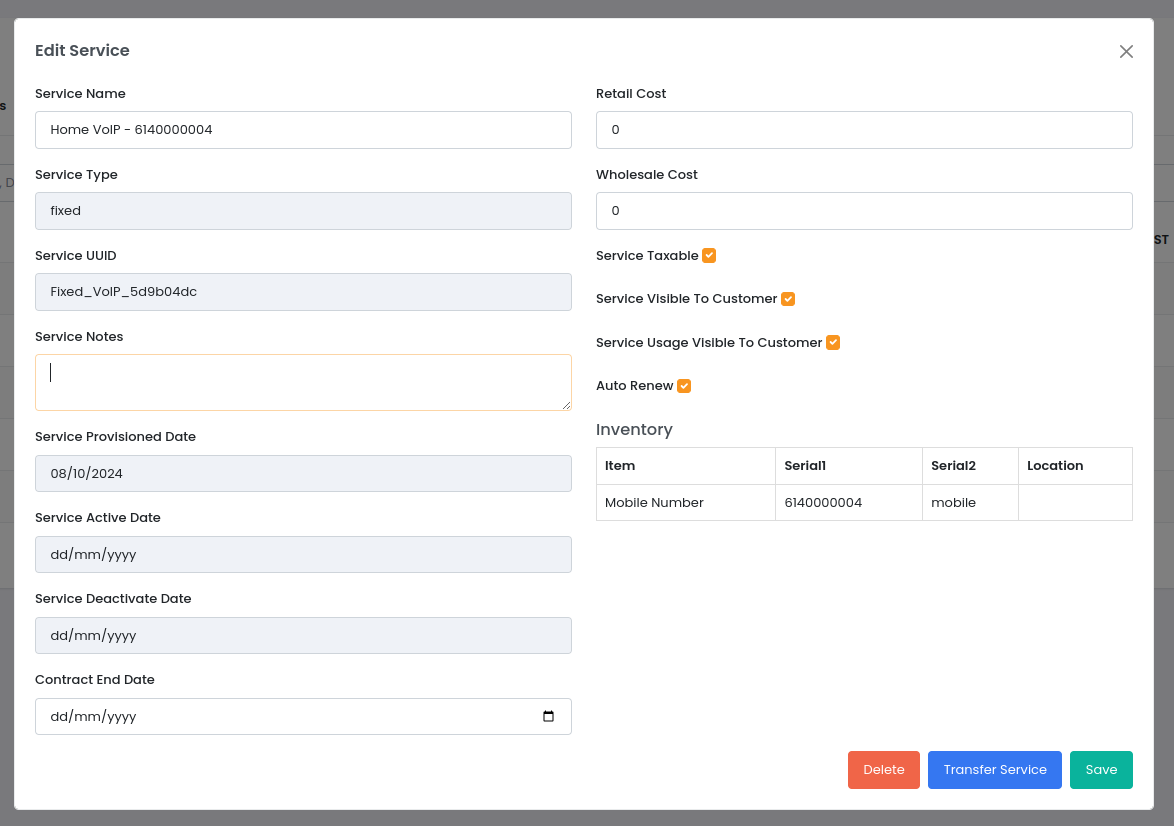
Task: Select the Wholesale Cost value
Action: [x=864, y=210]
